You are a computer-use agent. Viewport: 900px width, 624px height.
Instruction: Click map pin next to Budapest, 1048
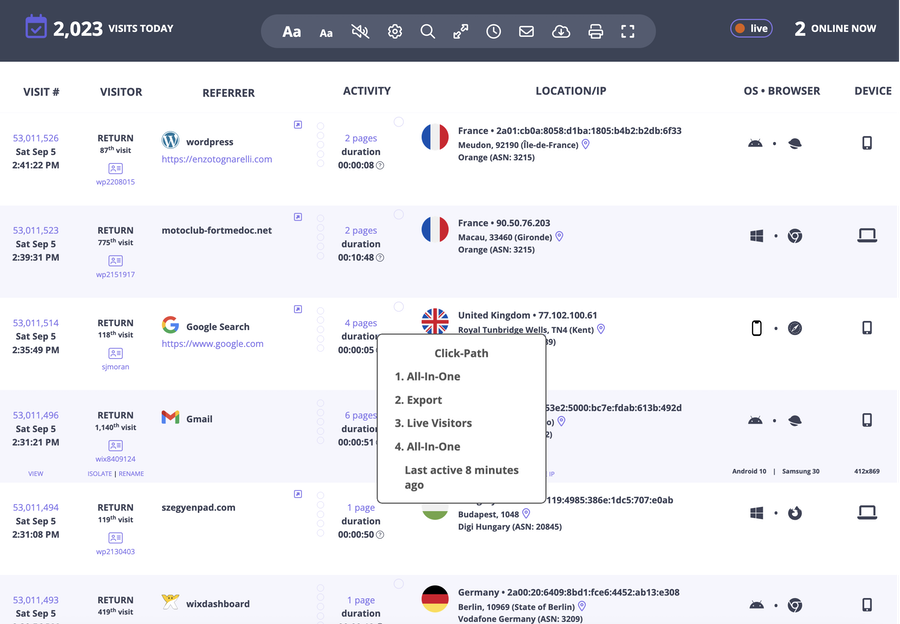(x=526, y=514)
